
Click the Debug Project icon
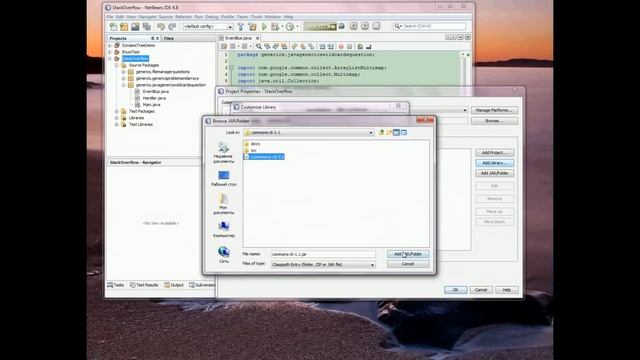click(x=276, y=27)
